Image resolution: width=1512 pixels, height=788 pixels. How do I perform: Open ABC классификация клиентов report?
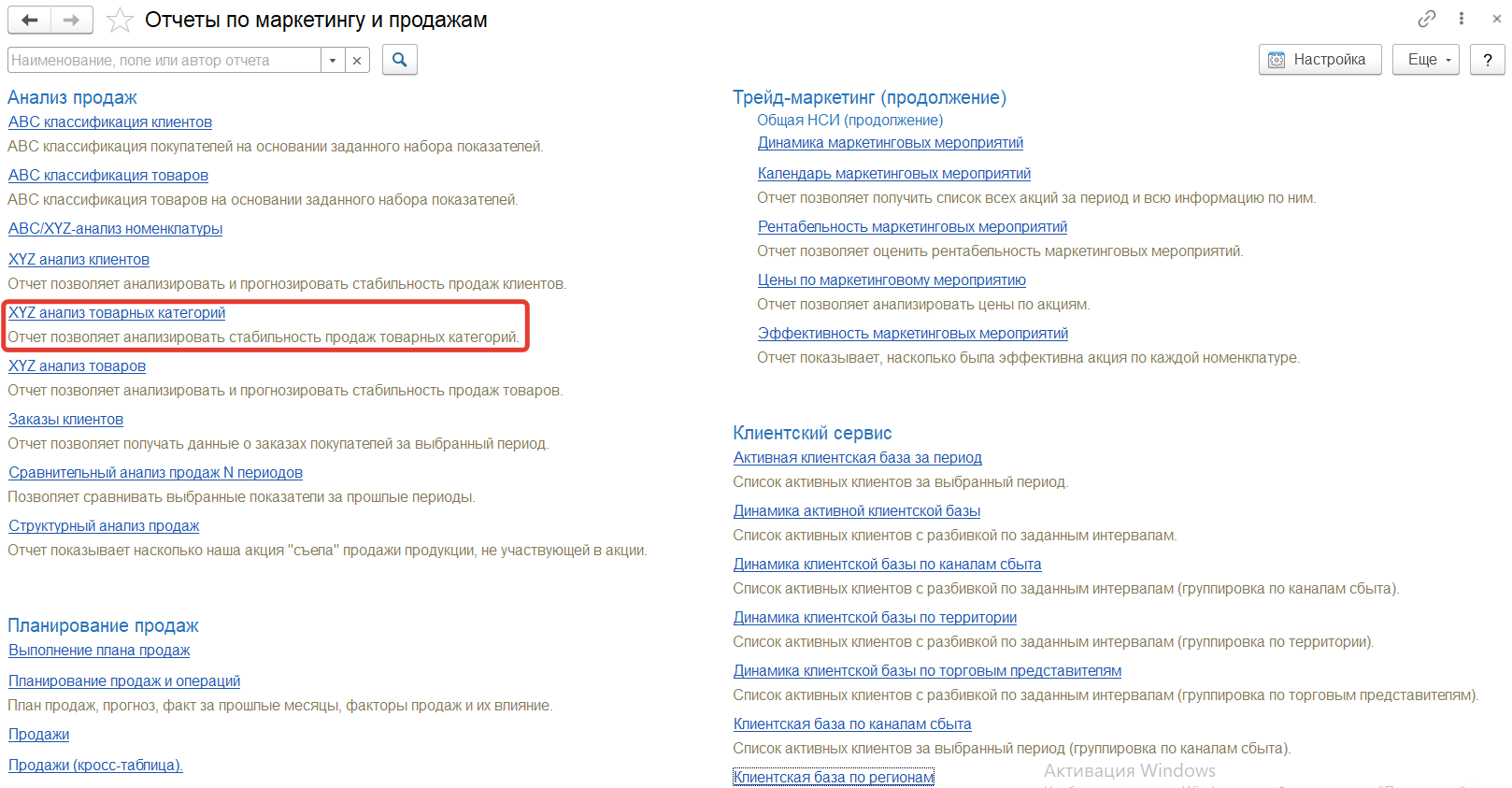(110, 122)
